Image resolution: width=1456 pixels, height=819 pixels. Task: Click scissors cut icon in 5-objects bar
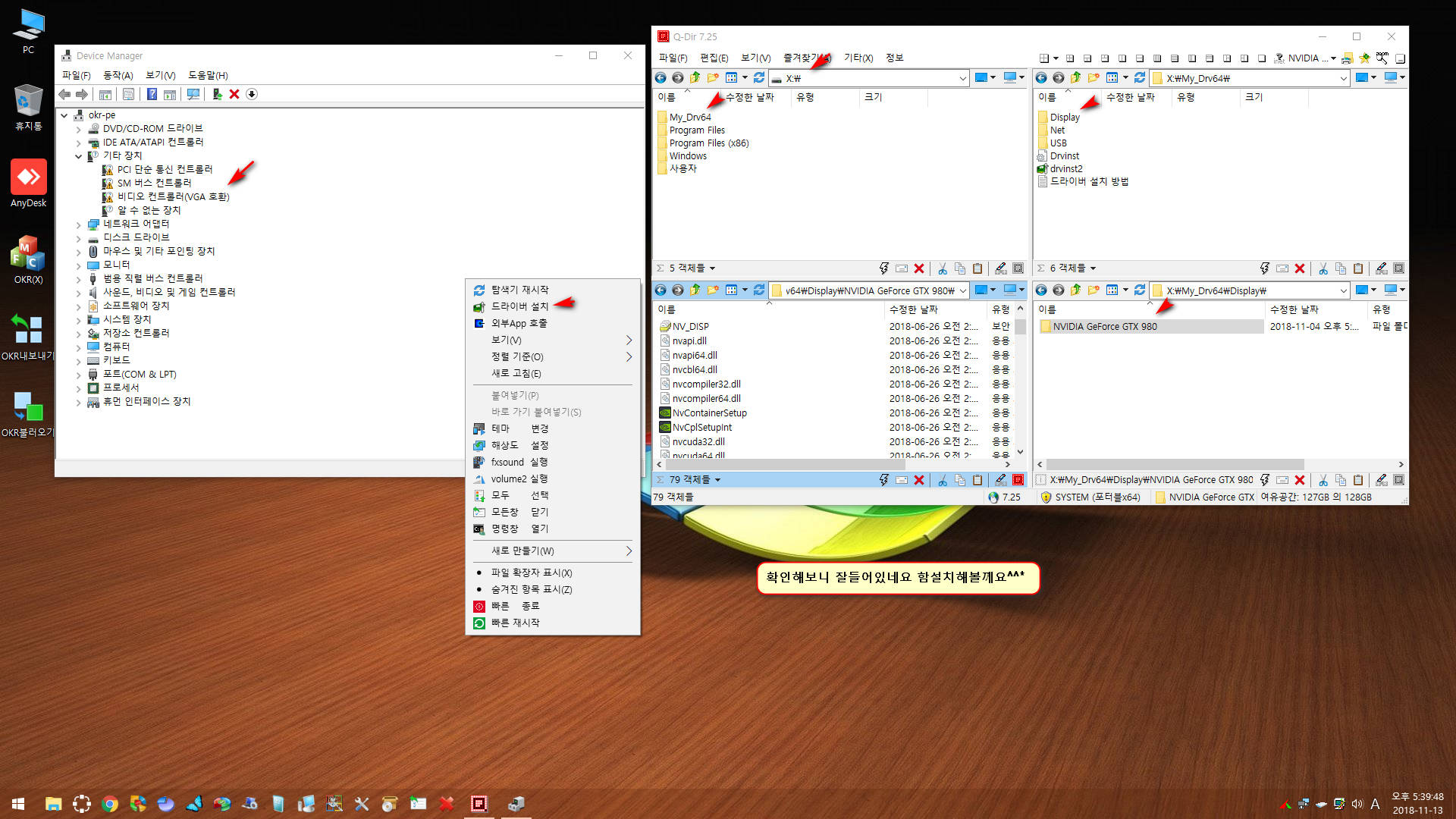(x=943, y=268)
